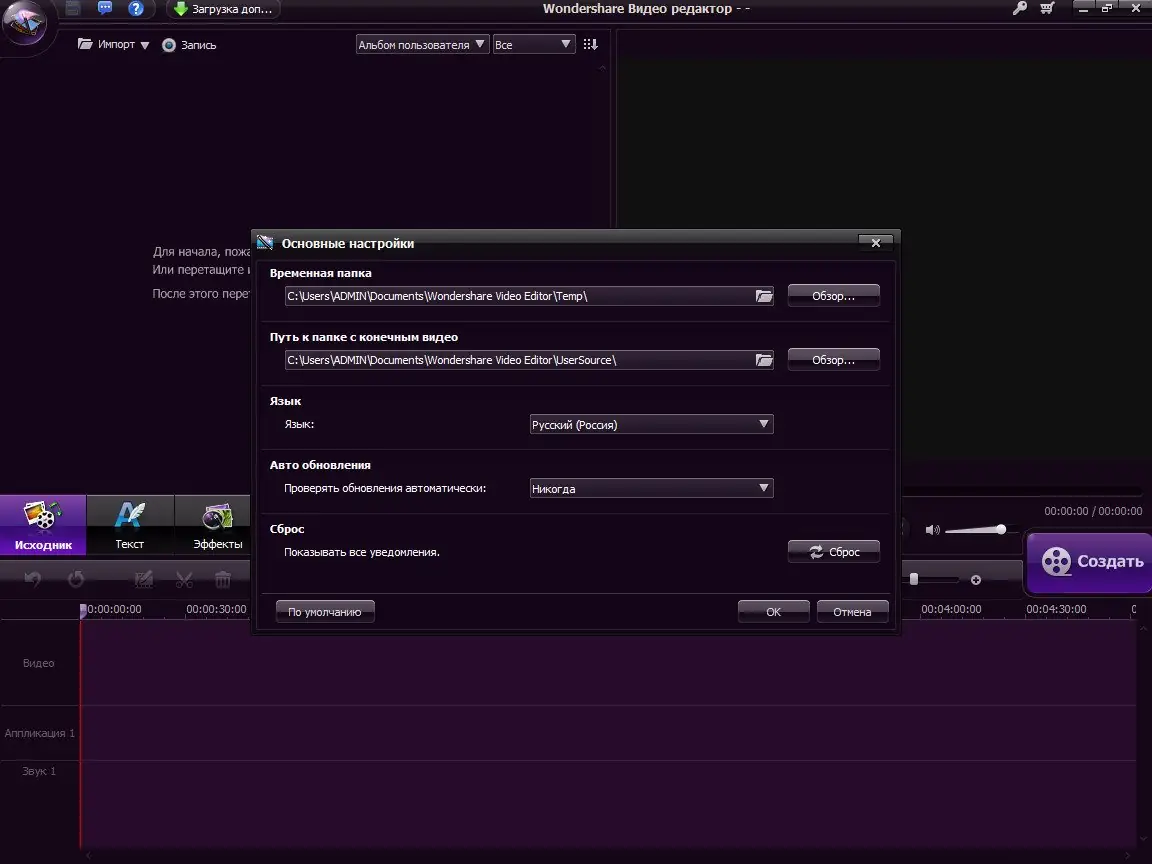Open the Проверять обновления автоматически dropdown
This screenshot has width=1152, height=864.
point(650,488)
